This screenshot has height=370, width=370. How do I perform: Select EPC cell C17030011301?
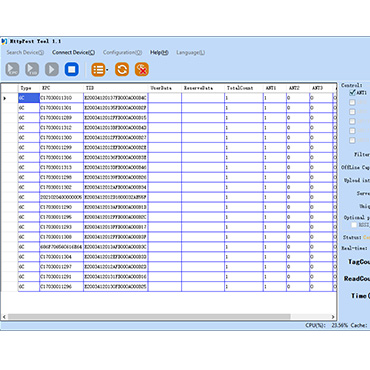coord(61,108)
